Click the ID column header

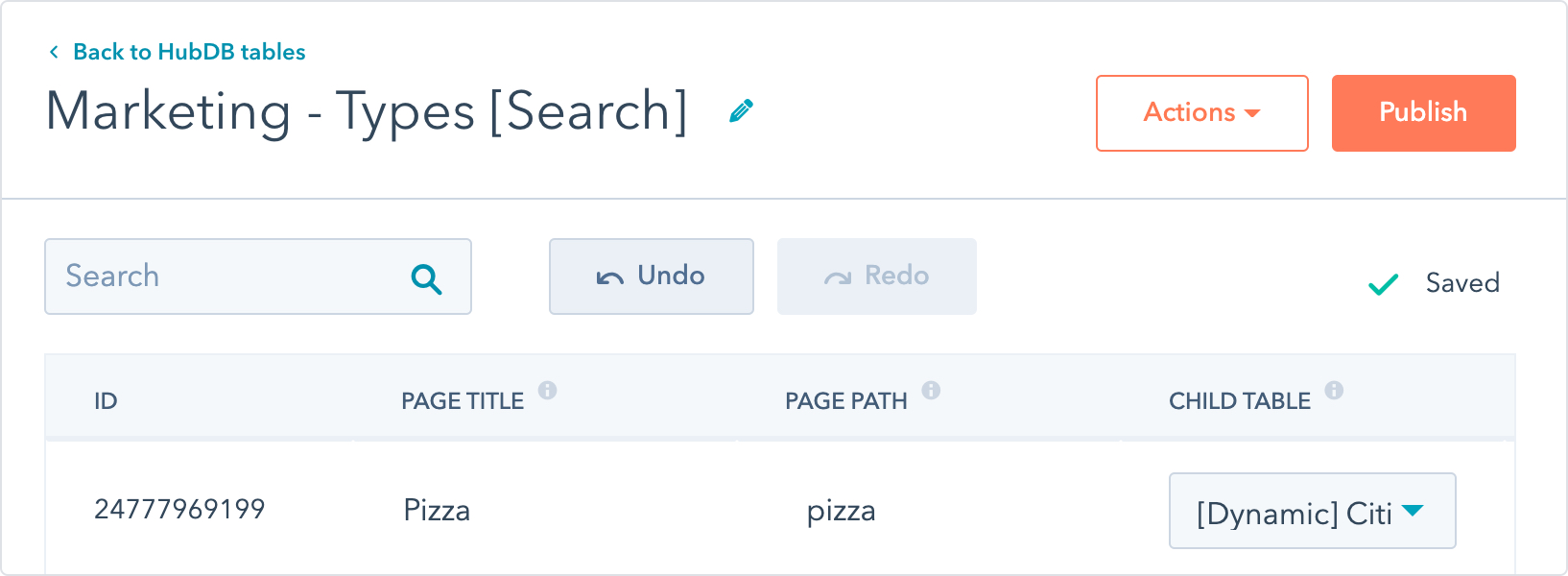[106, 401]
